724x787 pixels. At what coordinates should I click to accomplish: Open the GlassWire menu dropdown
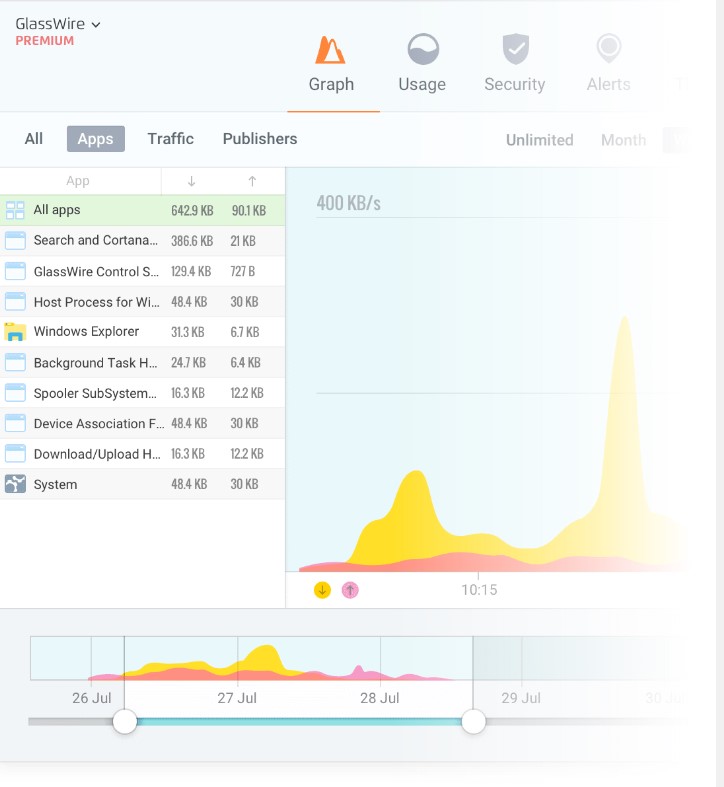(58, 24)
